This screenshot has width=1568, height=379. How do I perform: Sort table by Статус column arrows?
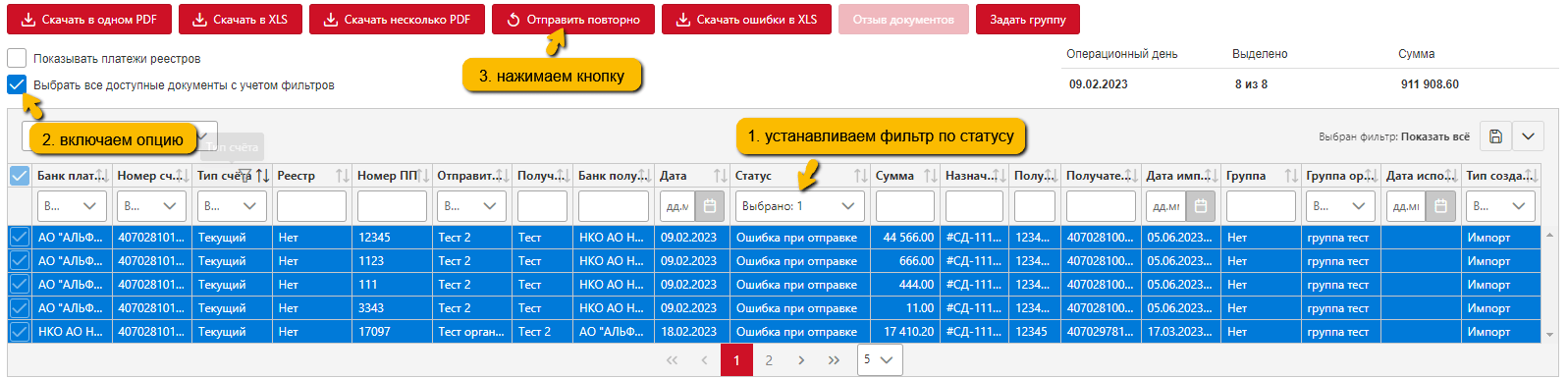[860, 176]
